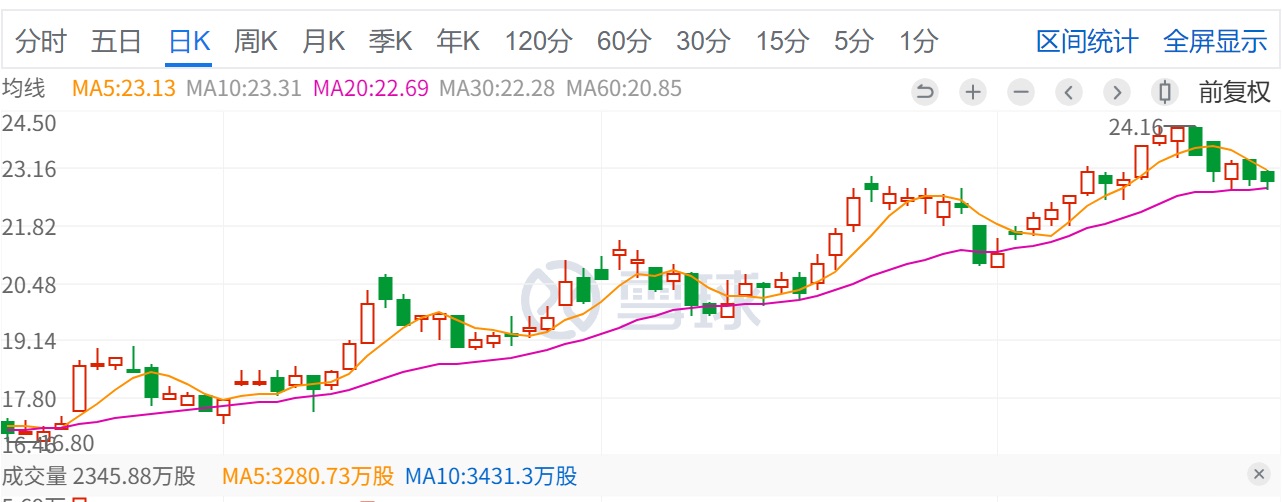This screenshot has height=502, width=1282.
Task: Open the 月K monthly chart
Action: [x=323, y=41]
